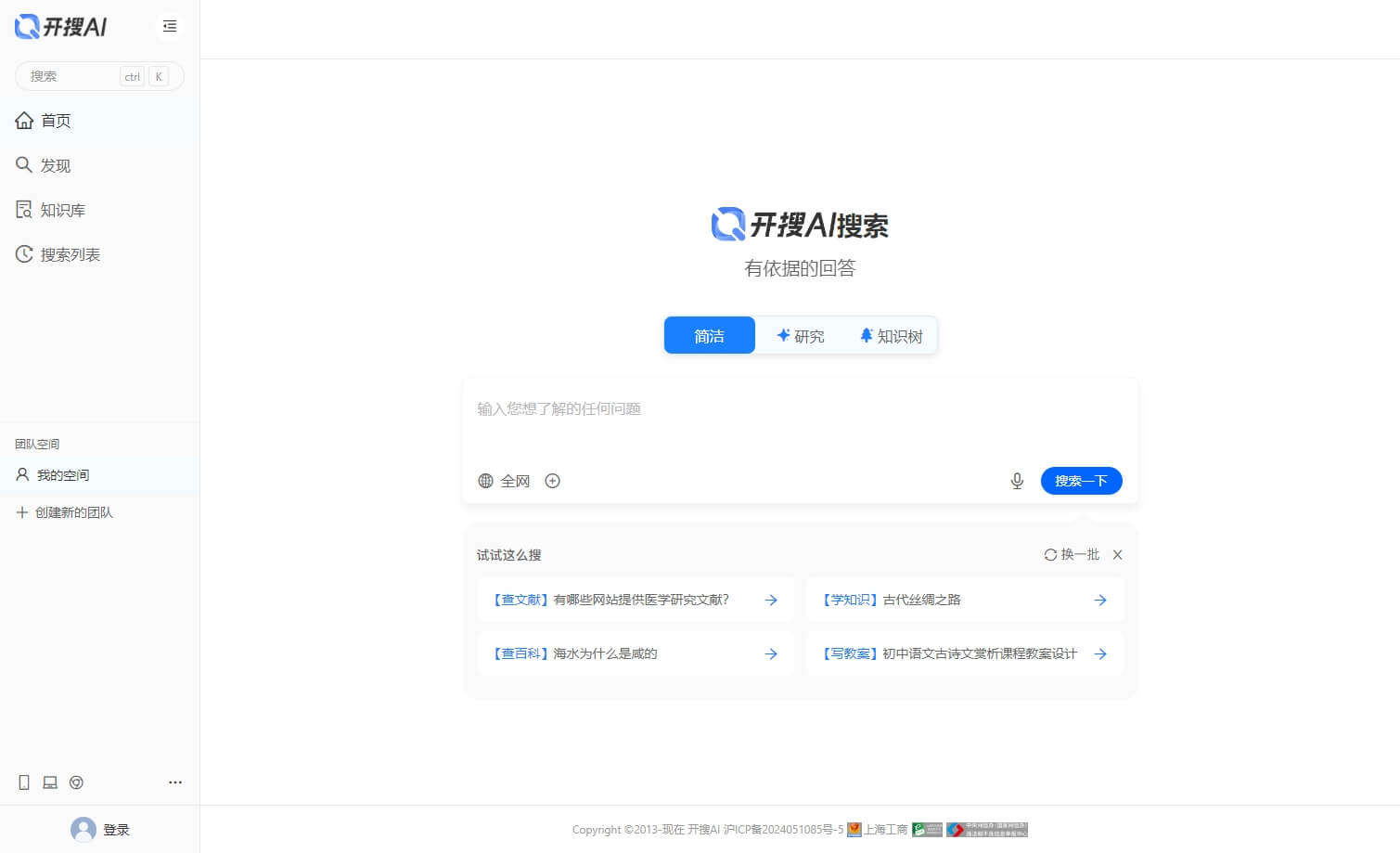Open the three-dot more options menu
The width and height of the screenshot is (1400, 853).
pos(175,782)
